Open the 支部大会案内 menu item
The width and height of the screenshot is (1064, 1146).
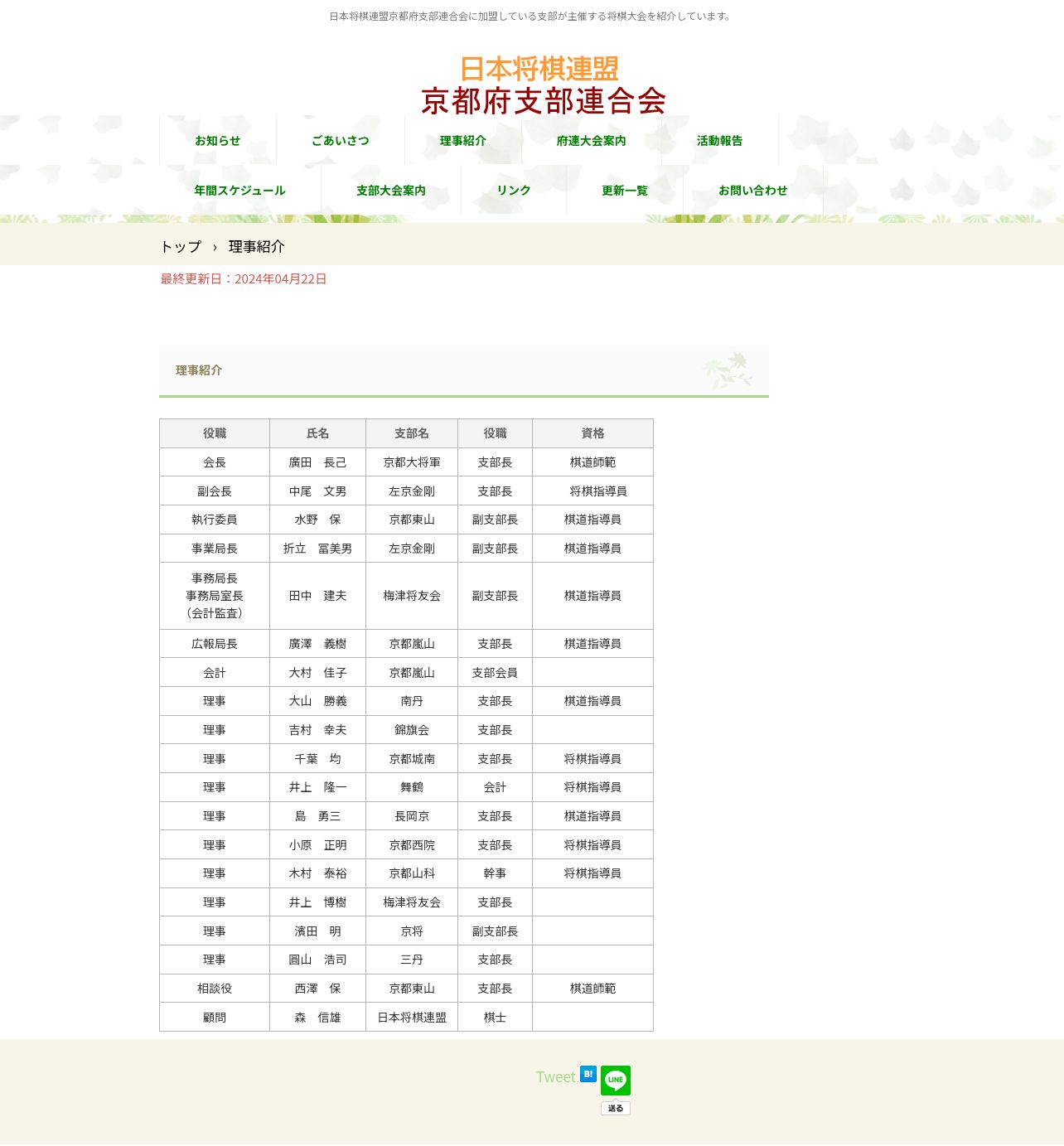point(391,191)
